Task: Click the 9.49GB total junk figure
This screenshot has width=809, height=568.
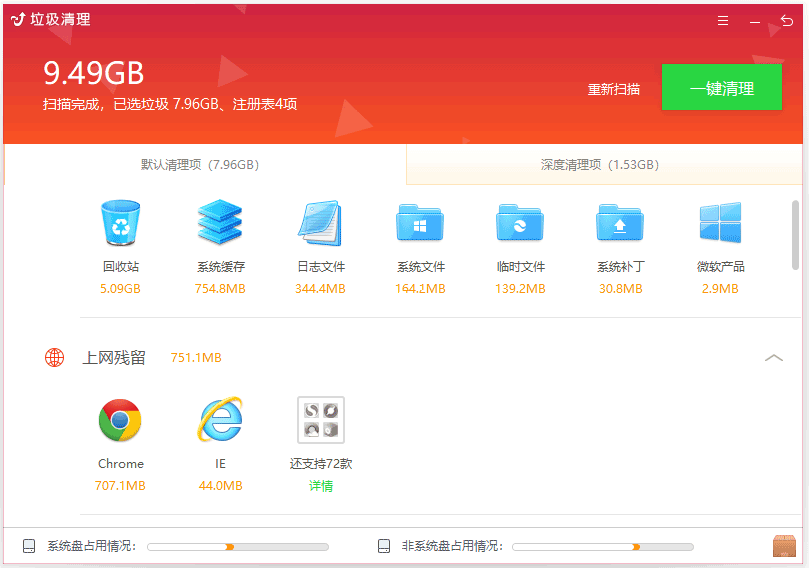Action: 93,73
